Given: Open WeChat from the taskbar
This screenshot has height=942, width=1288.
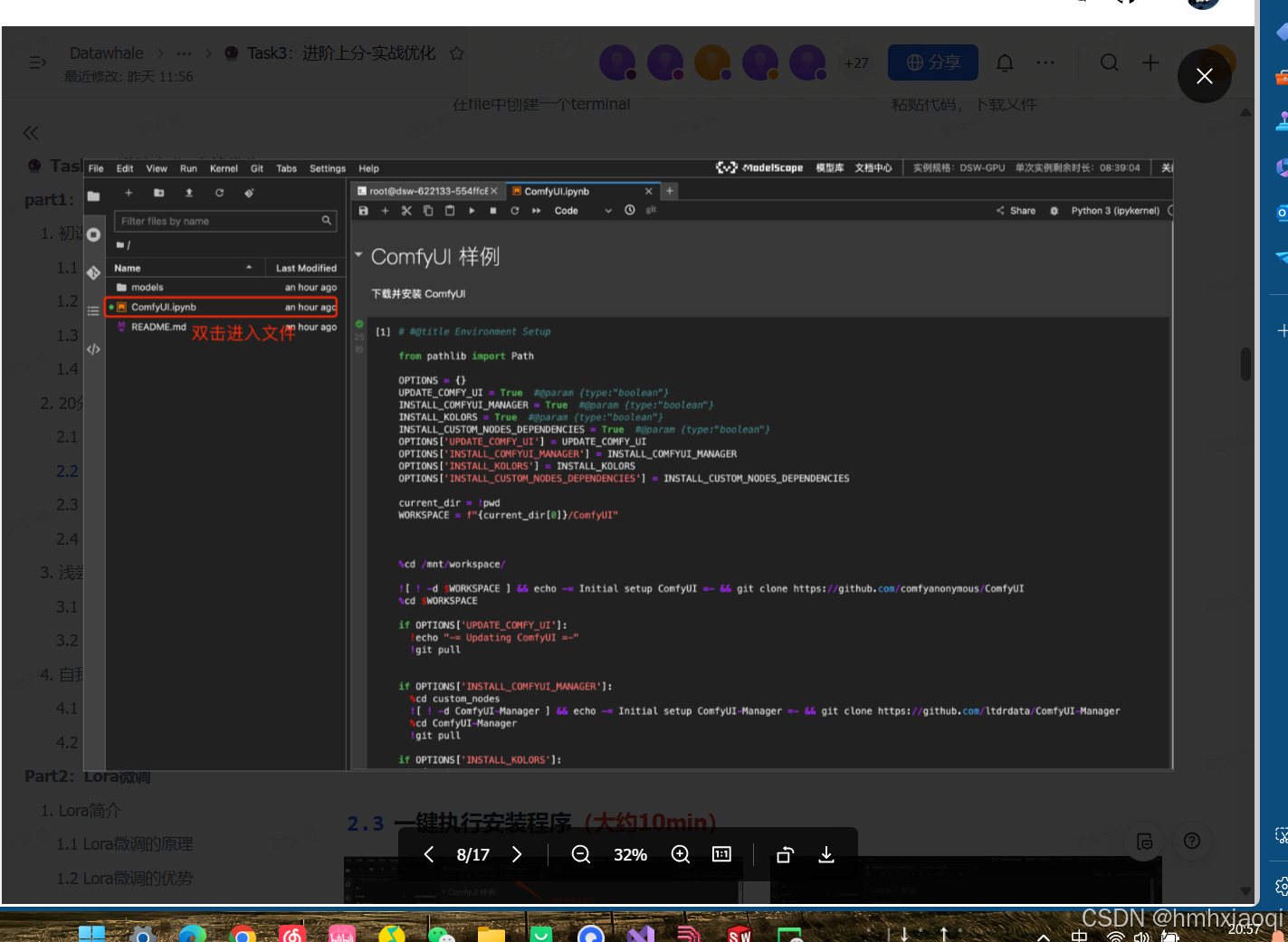Looking at the screenshot, I should point(442,933).
